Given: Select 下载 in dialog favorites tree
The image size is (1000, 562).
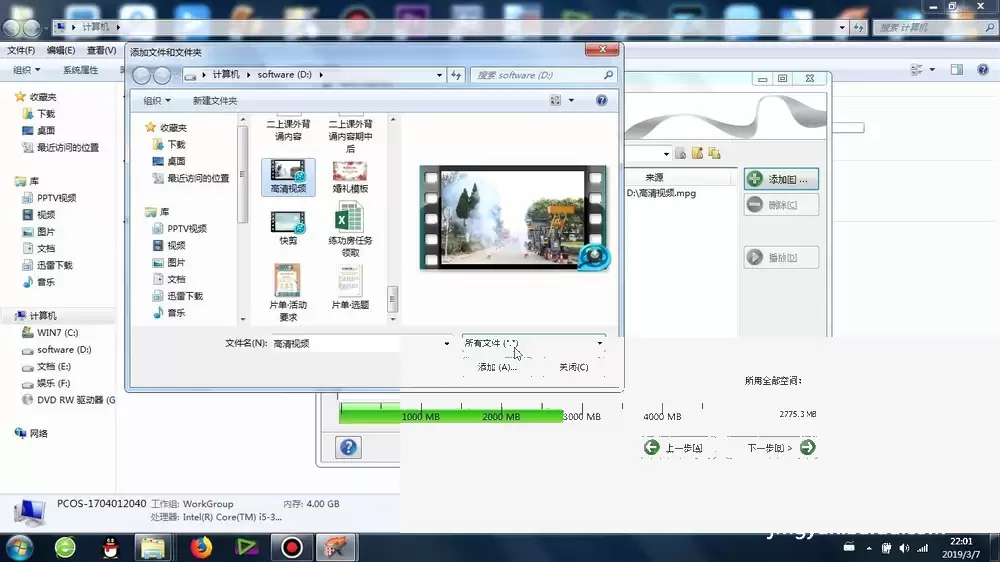Looking at the screenshot, I should click(x=169, y=144).
